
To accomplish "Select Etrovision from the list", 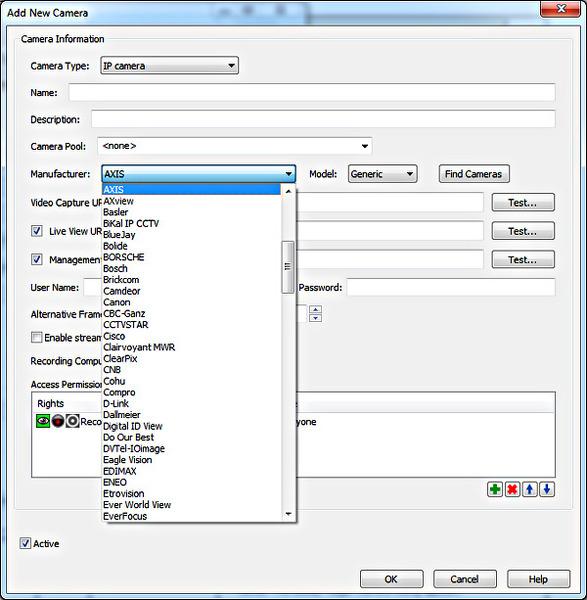I will (x=191, y=493).
